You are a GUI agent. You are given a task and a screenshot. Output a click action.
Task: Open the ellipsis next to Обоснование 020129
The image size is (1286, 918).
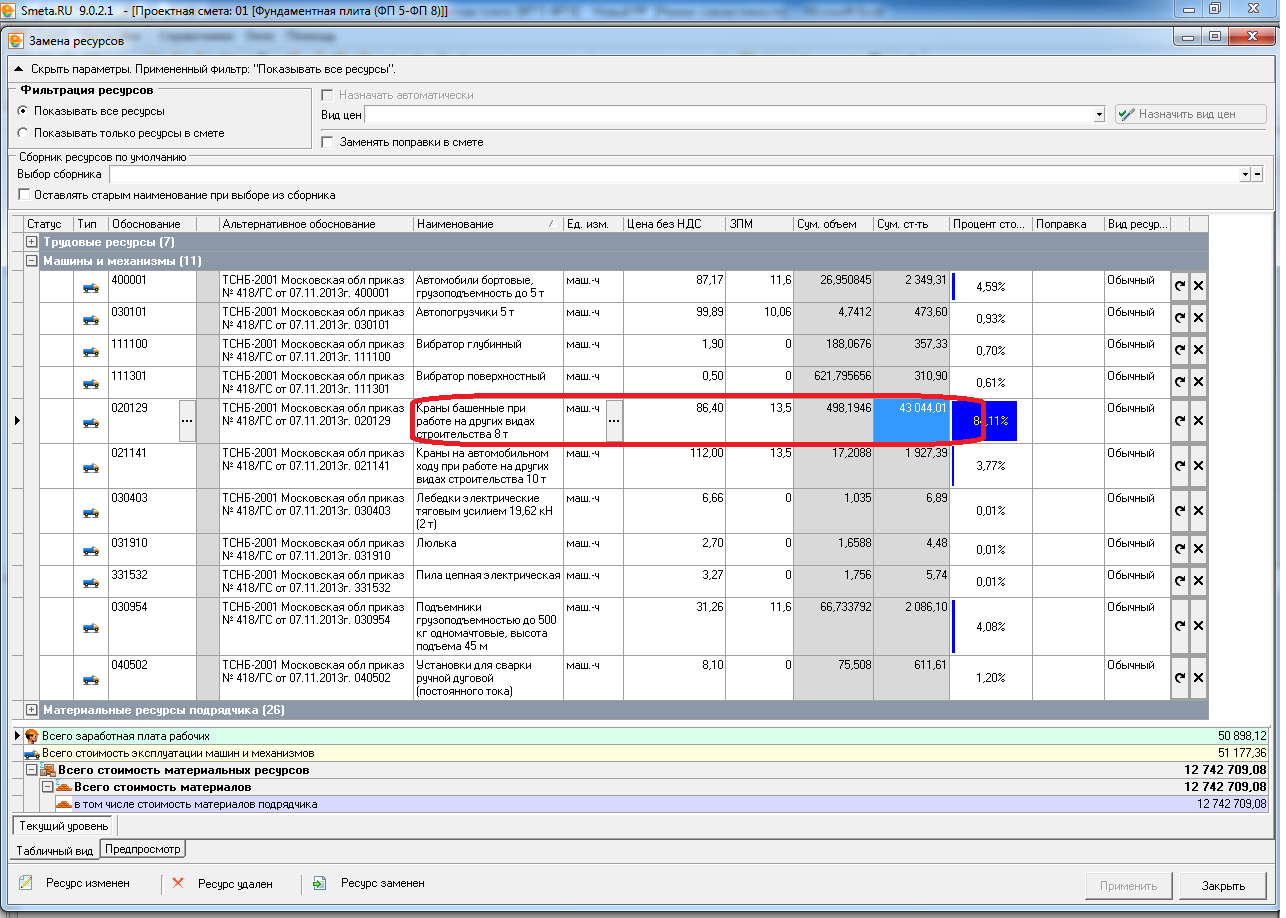point(187,421)
